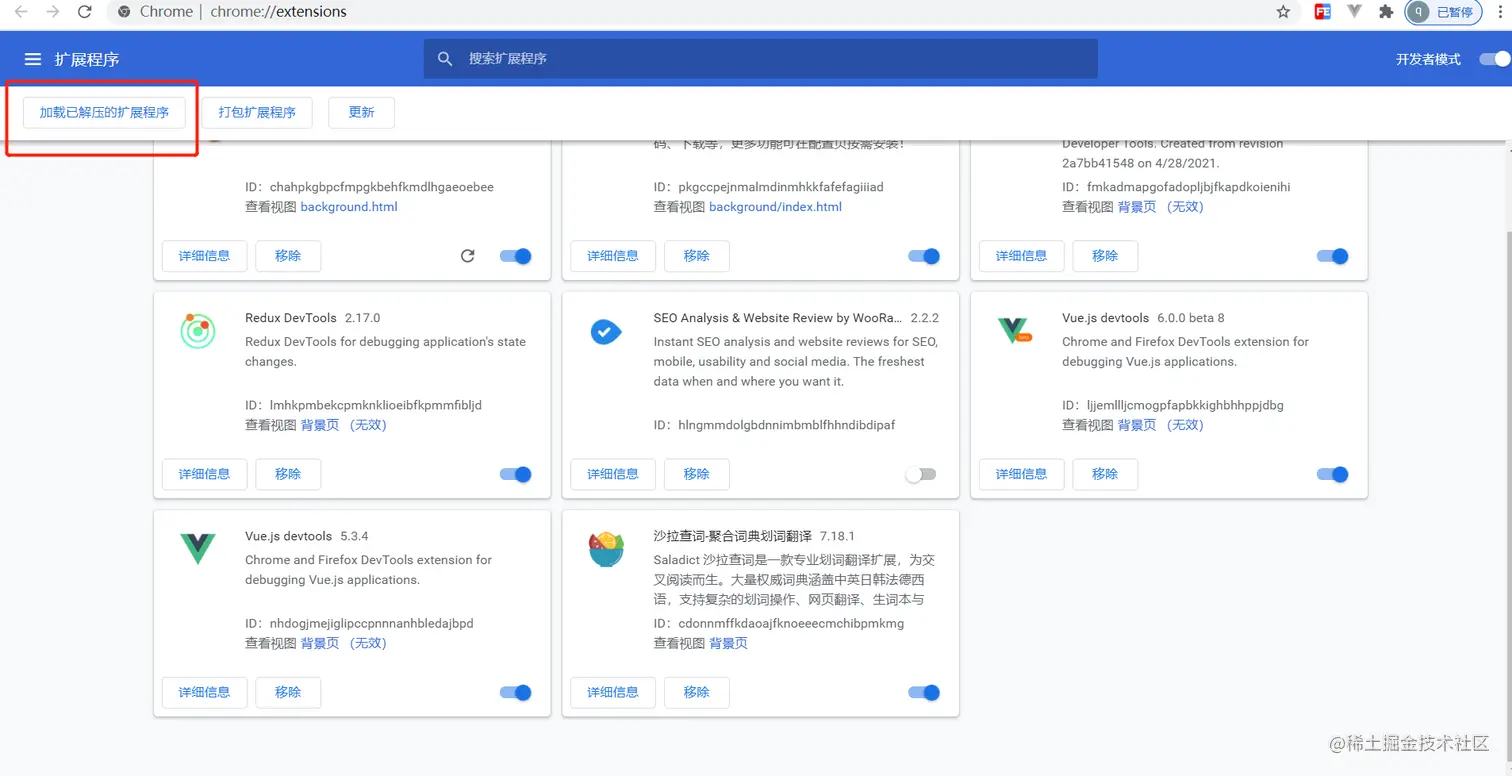Disable Redux DevTools extension
Viewport: 1512px width, 776px height.
click(x=515, y=474)
